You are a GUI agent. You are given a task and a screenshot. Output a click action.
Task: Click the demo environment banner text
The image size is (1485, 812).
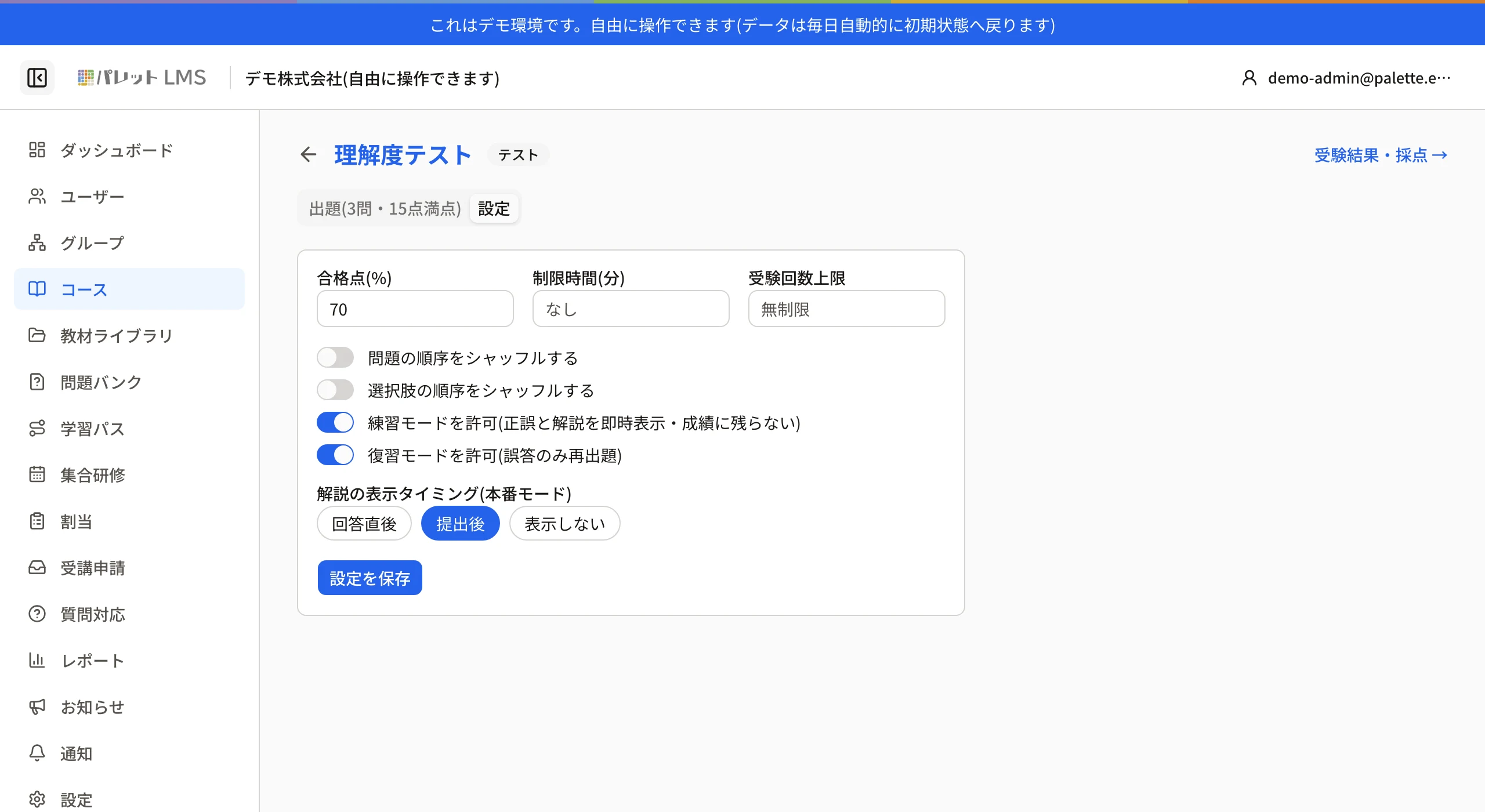pos(742,25)
